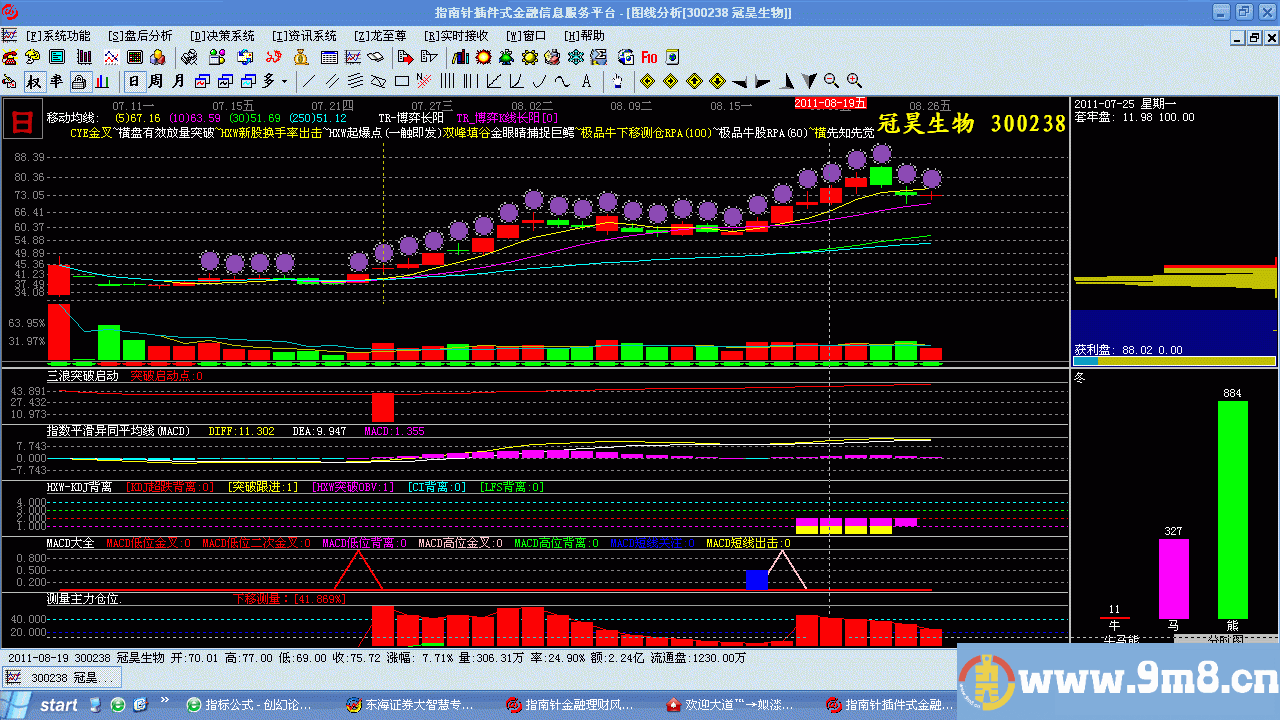1280x720 pixels.
Task: Switch to weekly (周) chart period
Action: coord(156,81)
